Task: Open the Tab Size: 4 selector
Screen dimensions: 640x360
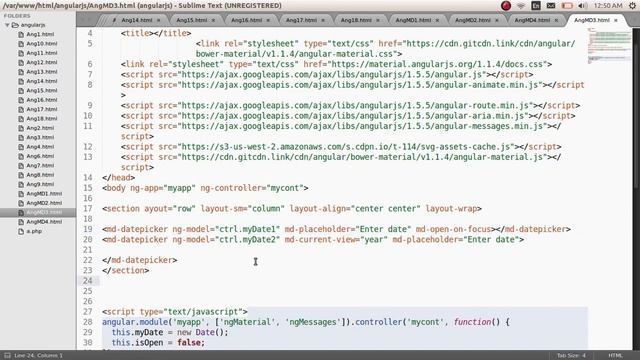Action: click(571, 356)
